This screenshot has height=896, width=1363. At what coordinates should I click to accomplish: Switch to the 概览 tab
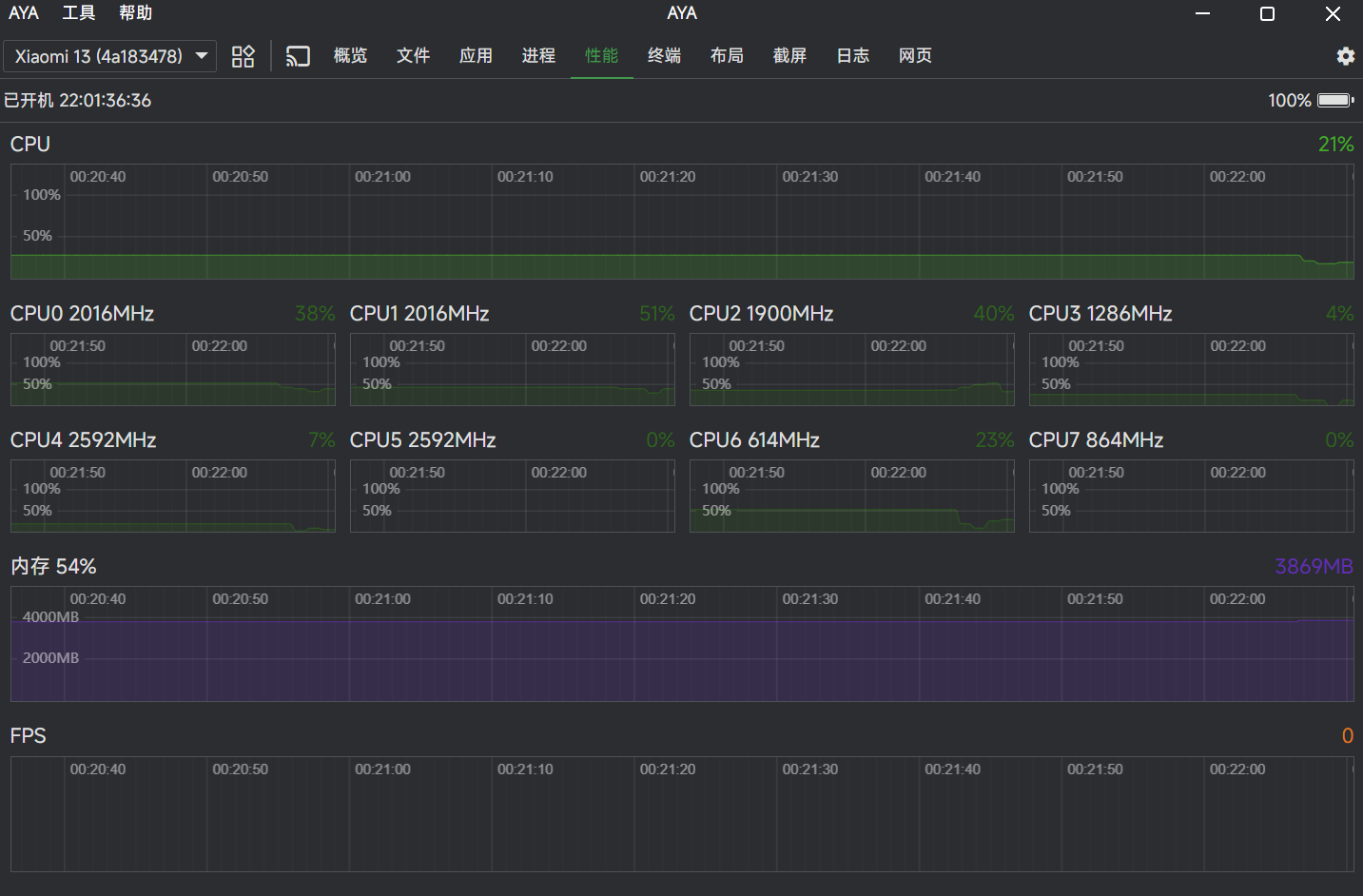pos(350,56)
